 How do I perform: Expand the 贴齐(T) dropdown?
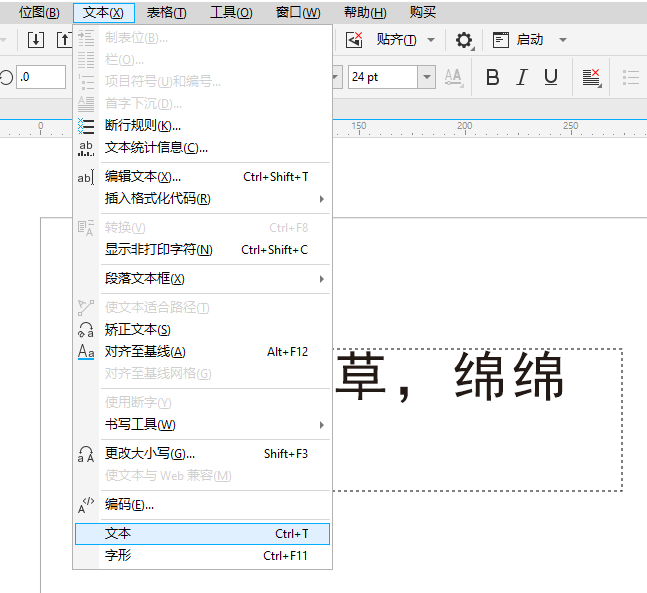tap(431, 40)
